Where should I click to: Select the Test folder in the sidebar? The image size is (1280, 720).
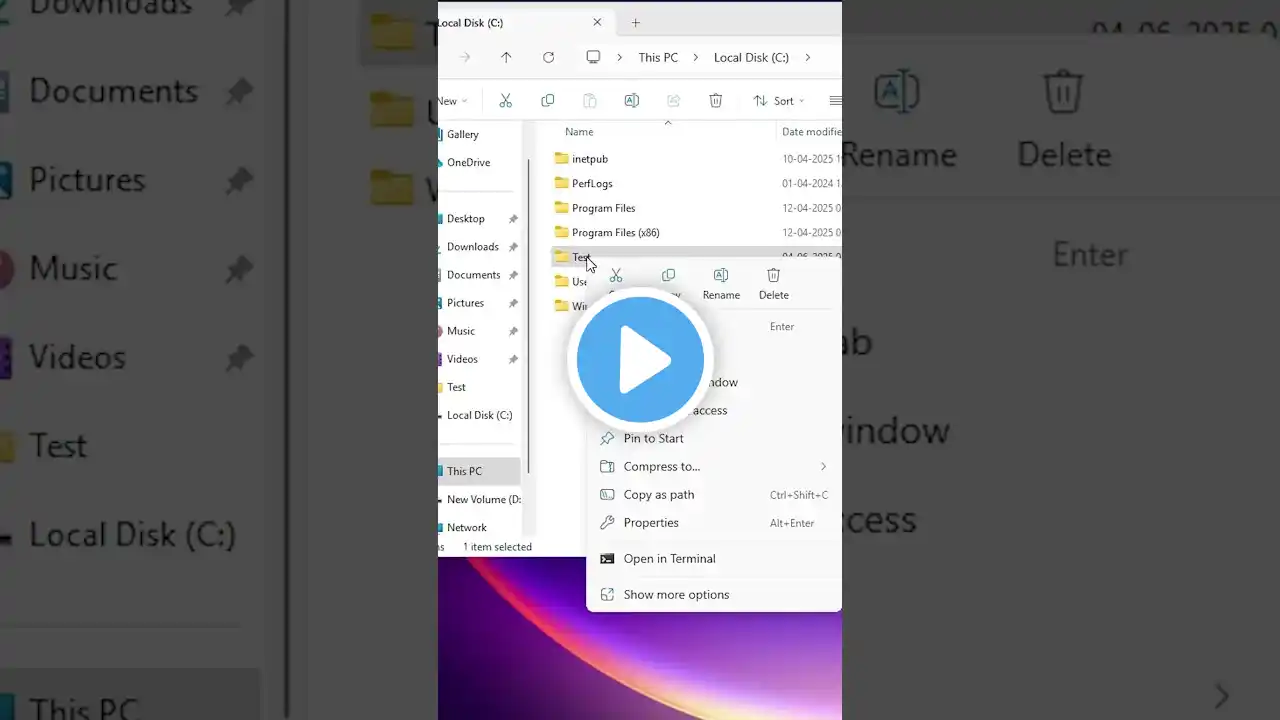[456, 387]
